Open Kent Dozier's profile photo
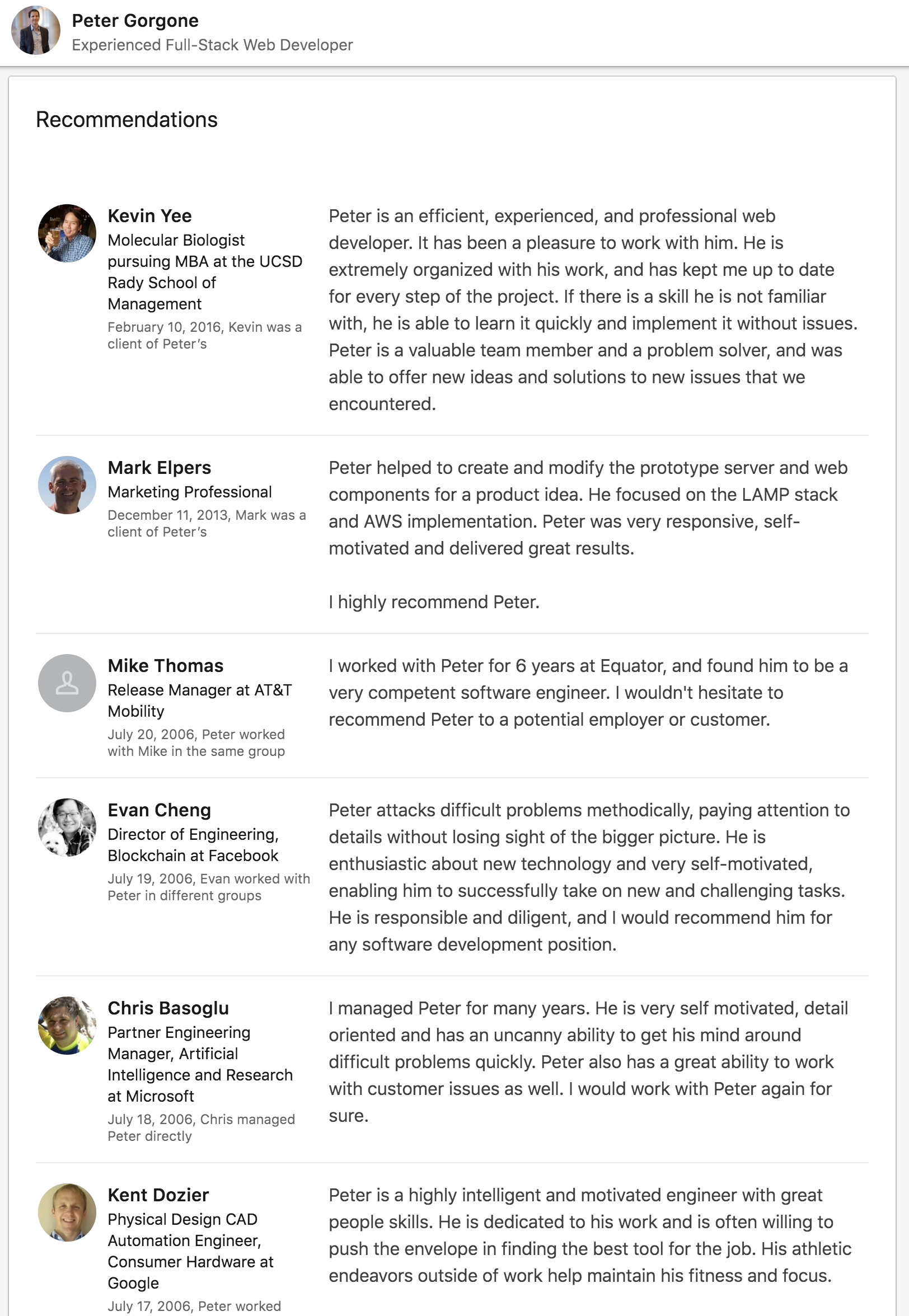Image resolution: width=909 pixels, height=1316 pixels. 67,1212
